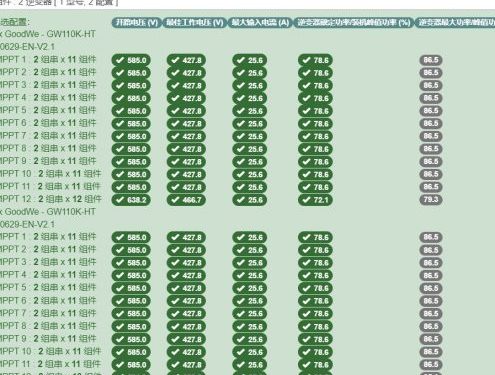Click the 72.1 rated power ratio badge
This screenshot has height=375, width=495.
[x=315, y=200]
